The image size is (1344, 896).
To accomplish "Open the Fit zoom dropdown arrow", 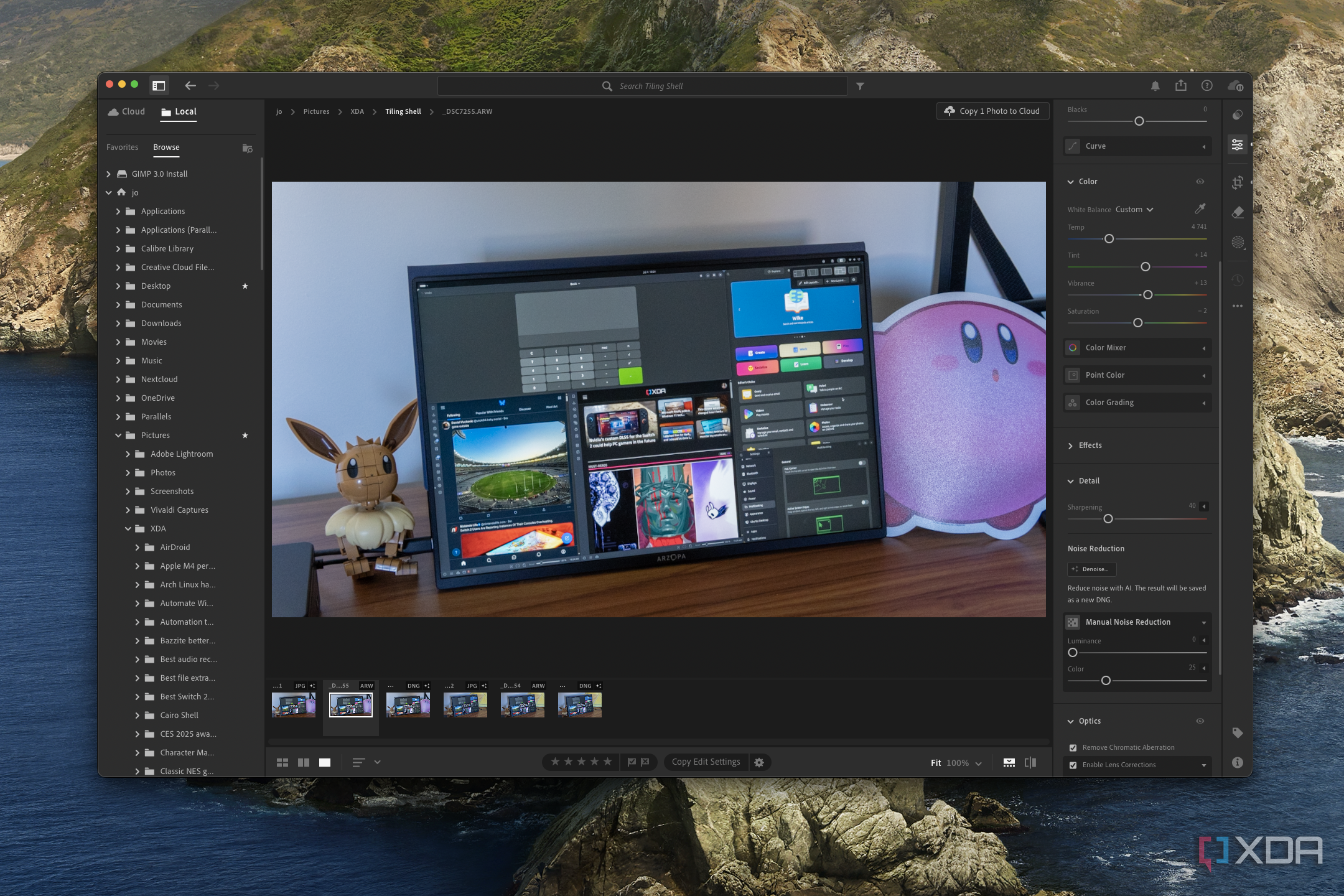I will (979, 763).
